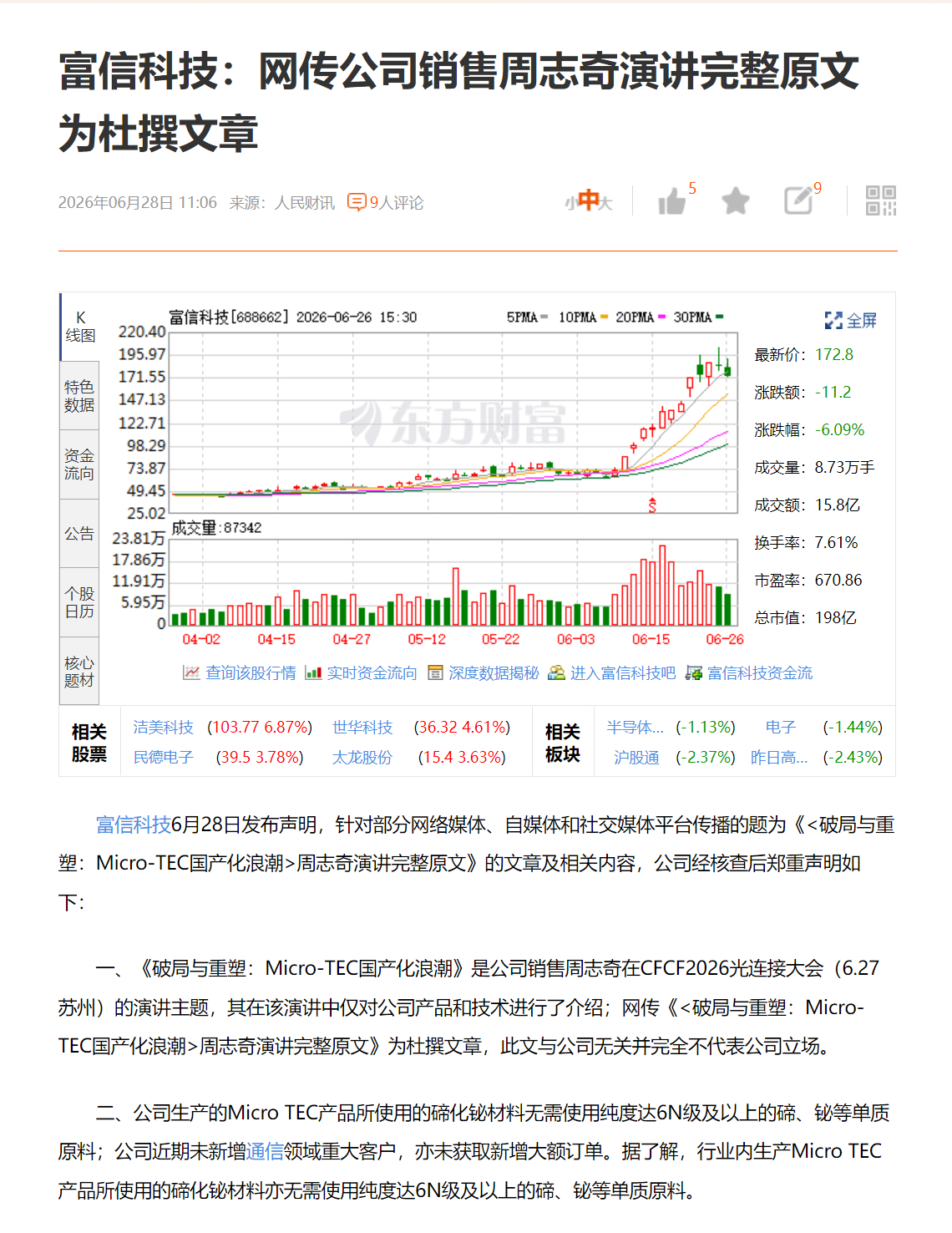Click the people icon before 进入富信科技吧
The width and height of the screenshot is (952, 1233).
tap(556, 672)
